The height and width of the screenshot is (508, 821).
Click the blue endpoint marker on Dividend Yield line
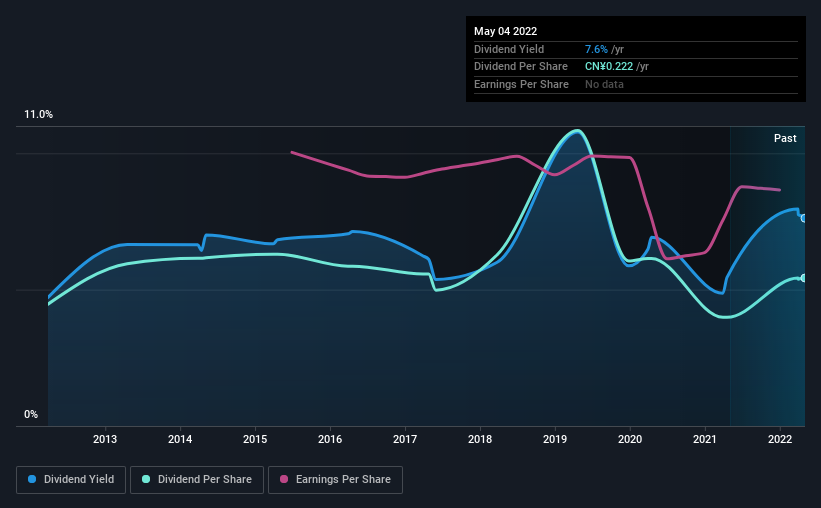[804, 218]
